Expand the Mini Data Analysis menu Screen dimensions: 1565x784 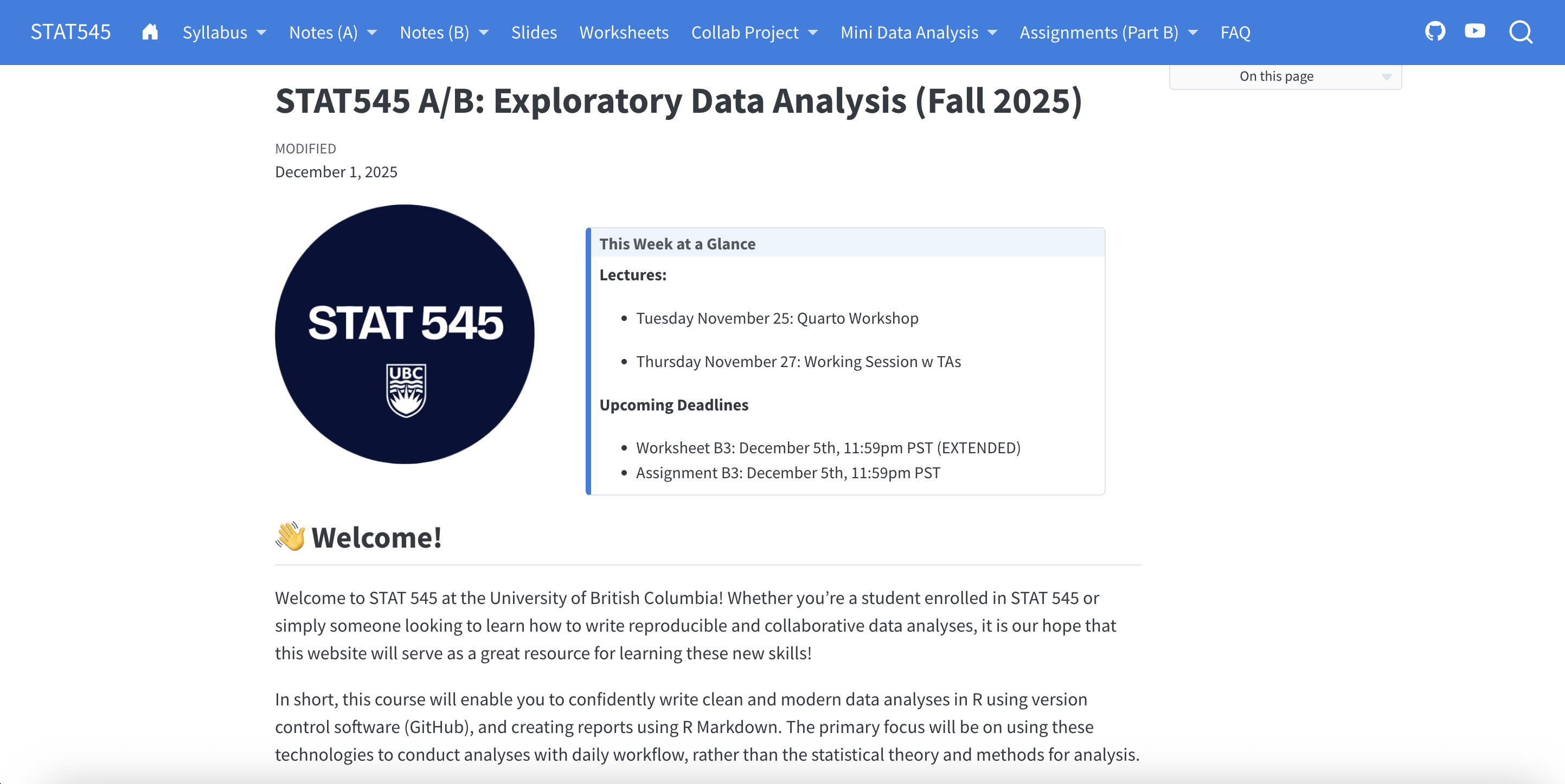pyautogui.click(x=918, y=32)
